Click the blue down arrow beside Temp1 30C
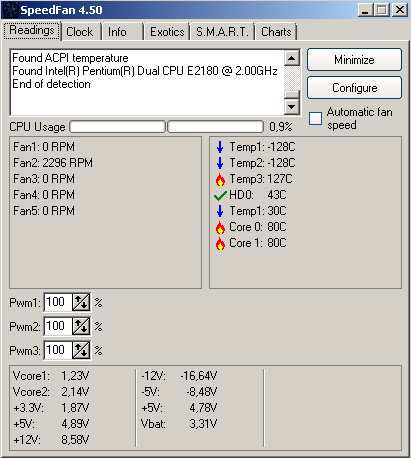411x458 pixels. coord(220,211)
